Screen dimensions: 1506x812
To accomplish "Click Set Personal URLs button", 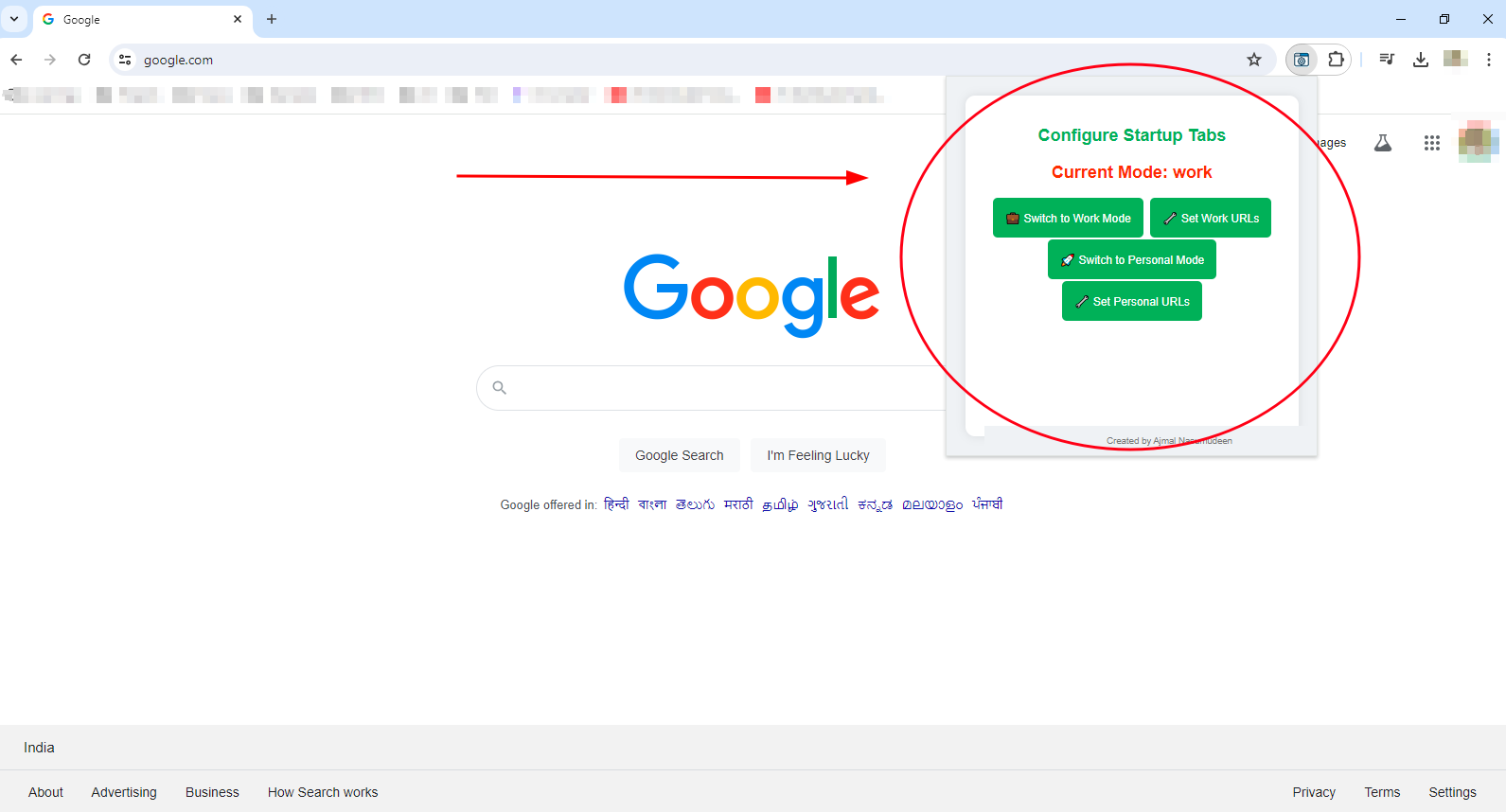I will click(1132, 301).
